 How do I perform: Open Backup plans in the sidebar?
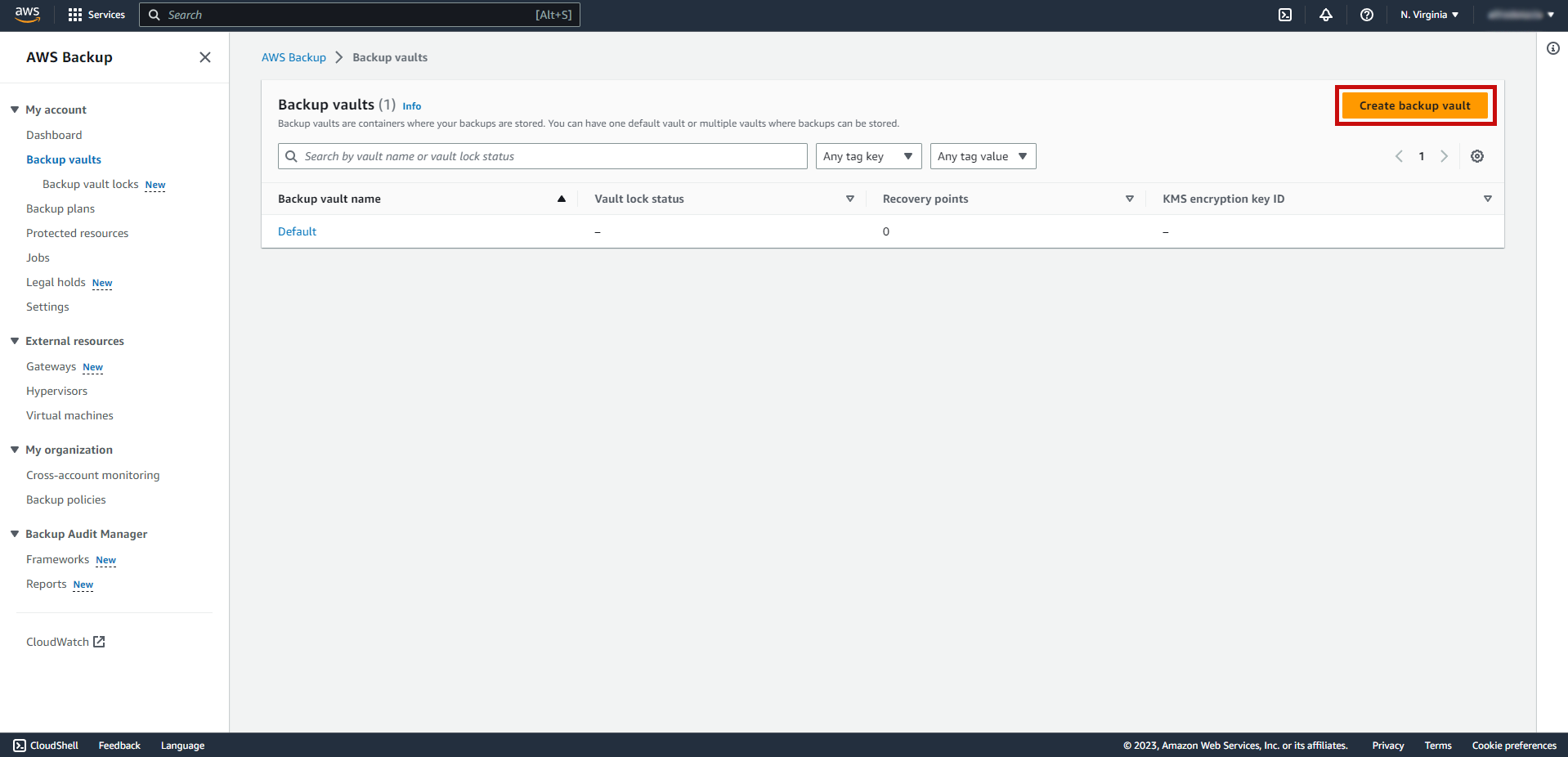pos(60,208)
